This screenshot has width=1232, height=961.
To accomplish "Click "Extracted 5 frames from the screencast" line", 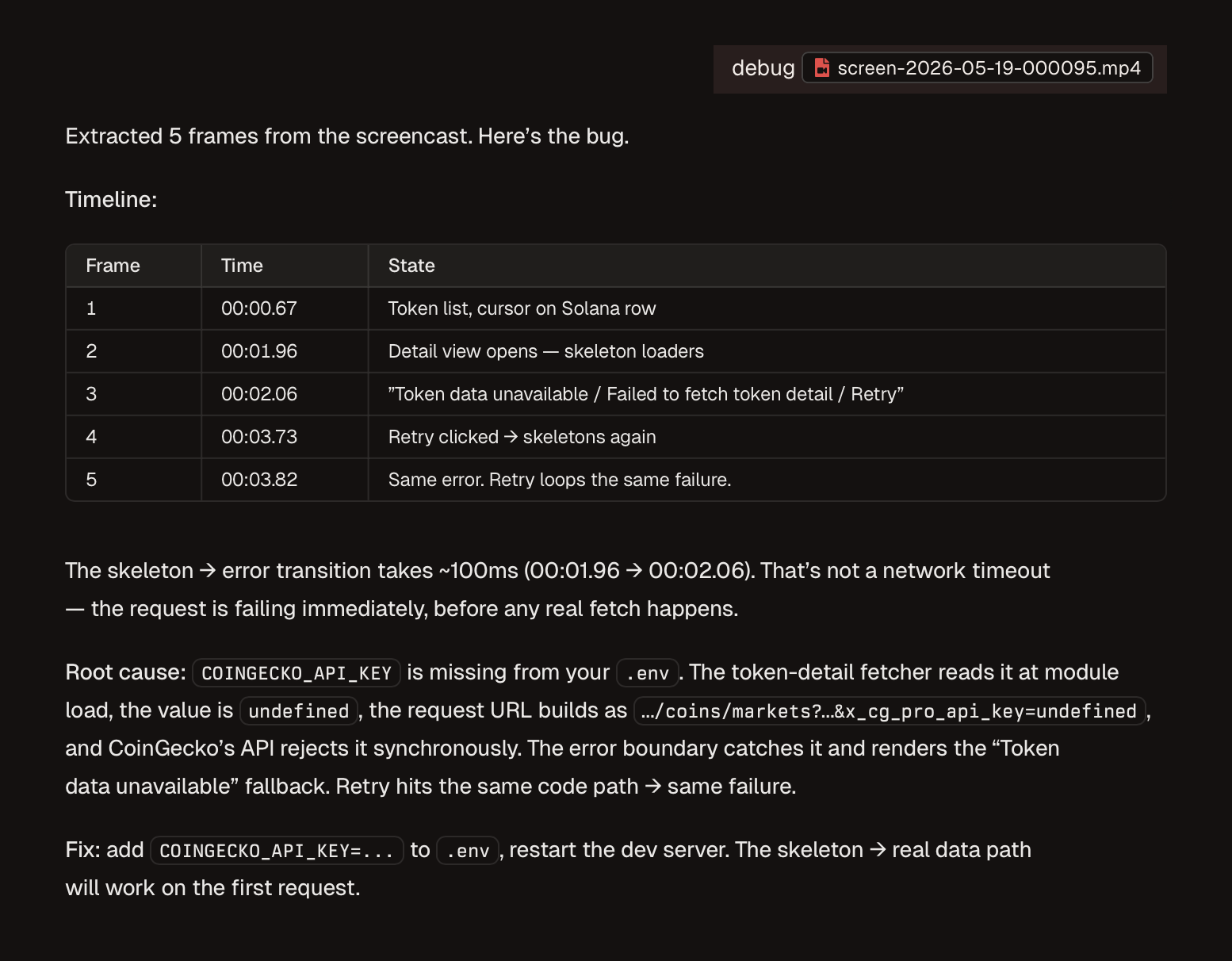I will click(x=346, y=136).
